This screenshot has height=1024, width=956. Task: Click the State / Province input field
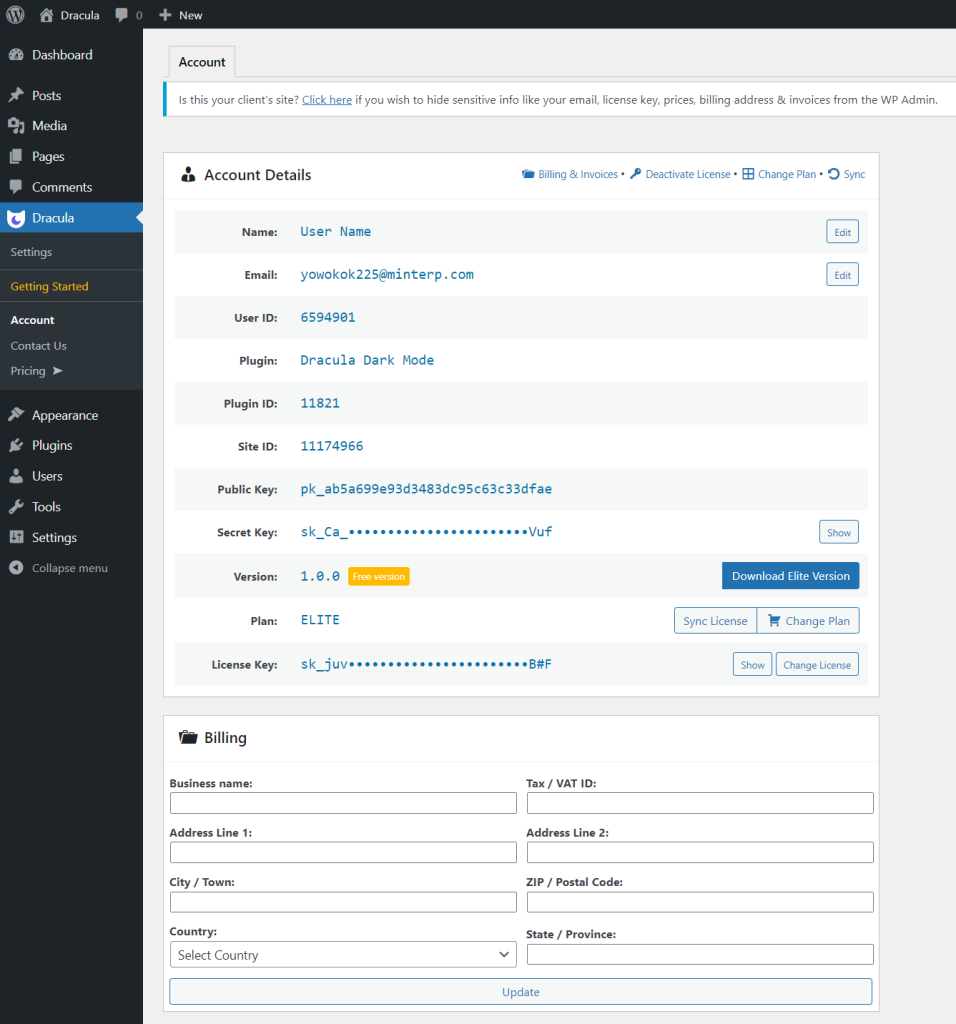pos(700,954)
